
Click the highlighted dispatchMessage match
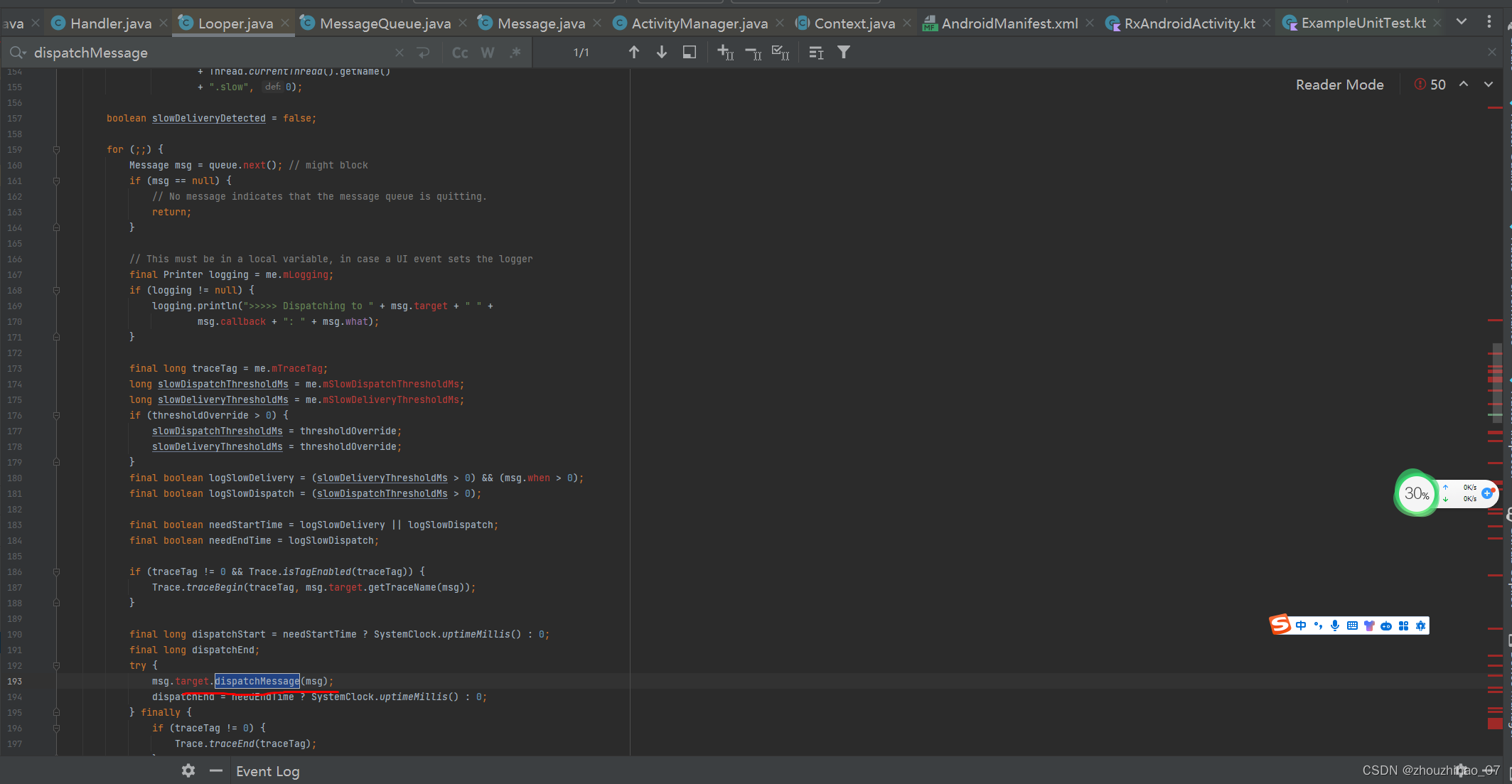click(257, 681)
